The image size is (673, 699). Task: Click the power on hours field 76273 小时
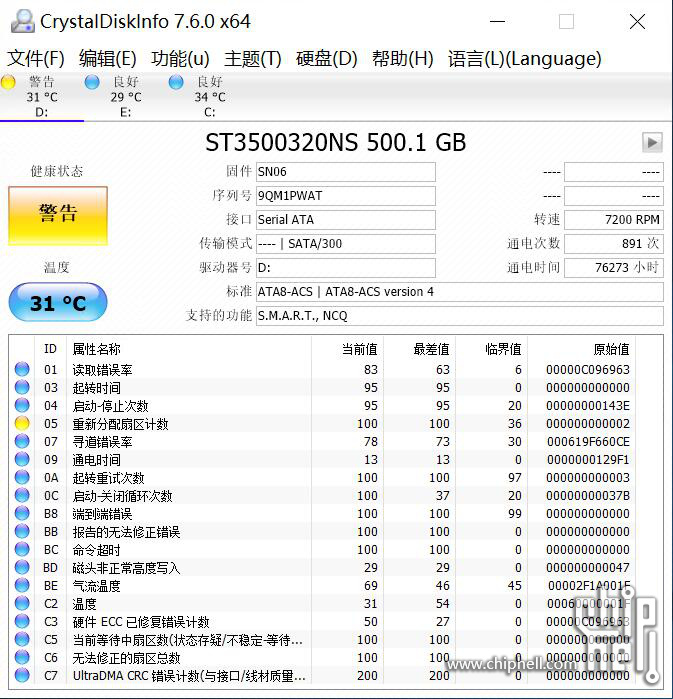coord(614,268)
